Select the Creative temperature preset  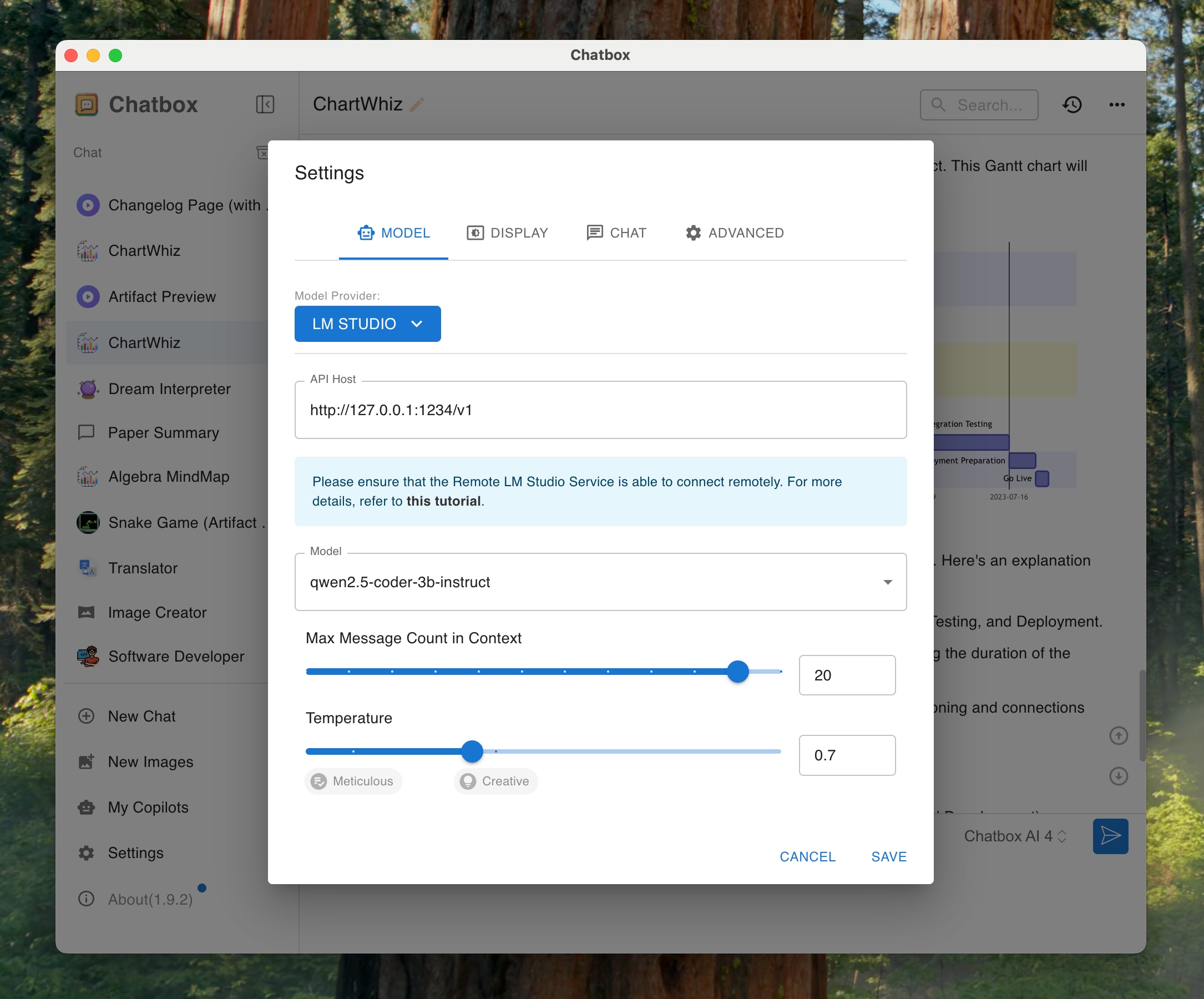496,781
